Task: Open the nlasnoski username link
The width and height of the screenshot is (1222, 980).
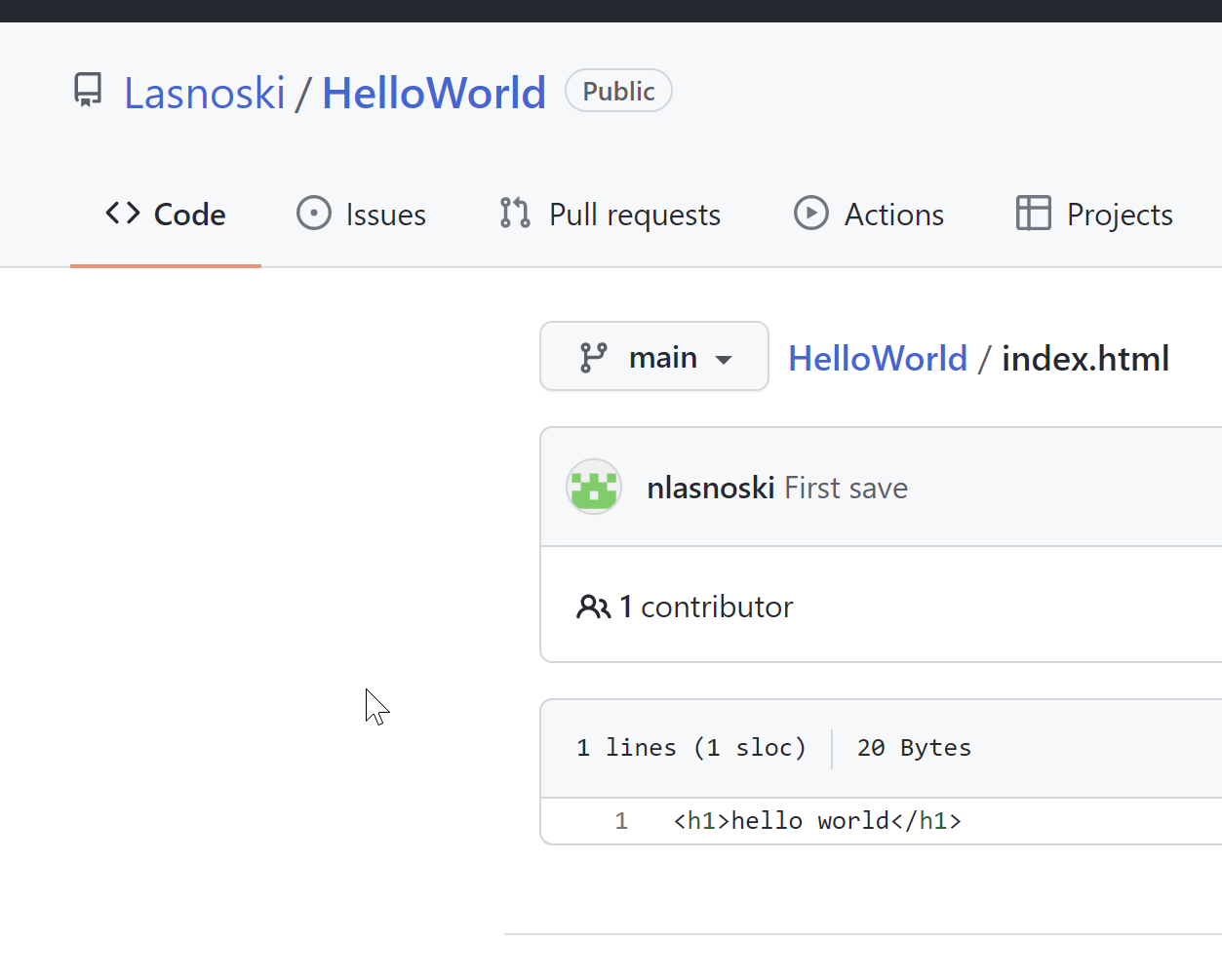Action: [710, 488]
